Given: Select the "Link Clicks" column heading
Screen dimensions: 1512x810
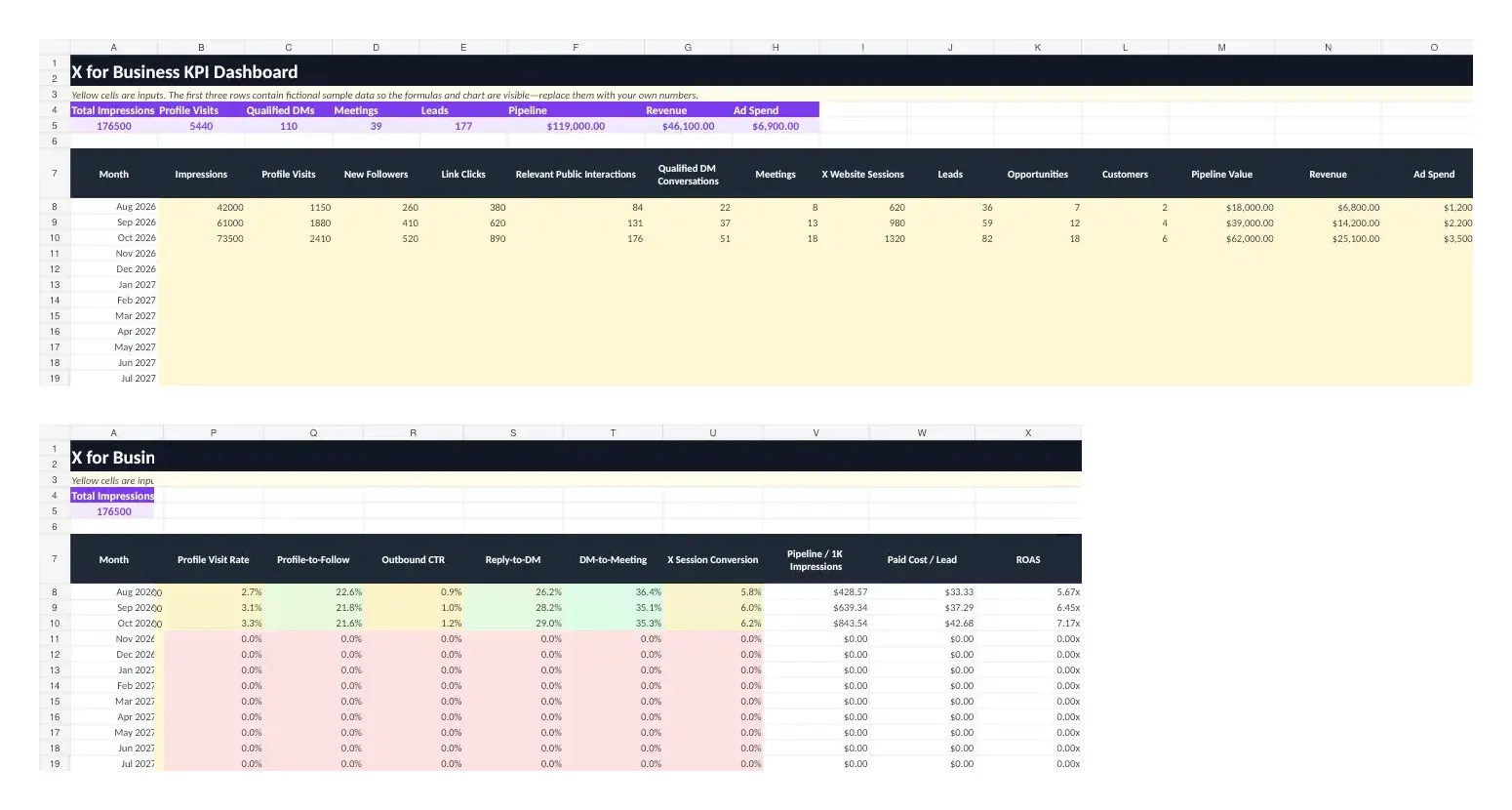Looking at the screenshot, I should pos(463,174).
